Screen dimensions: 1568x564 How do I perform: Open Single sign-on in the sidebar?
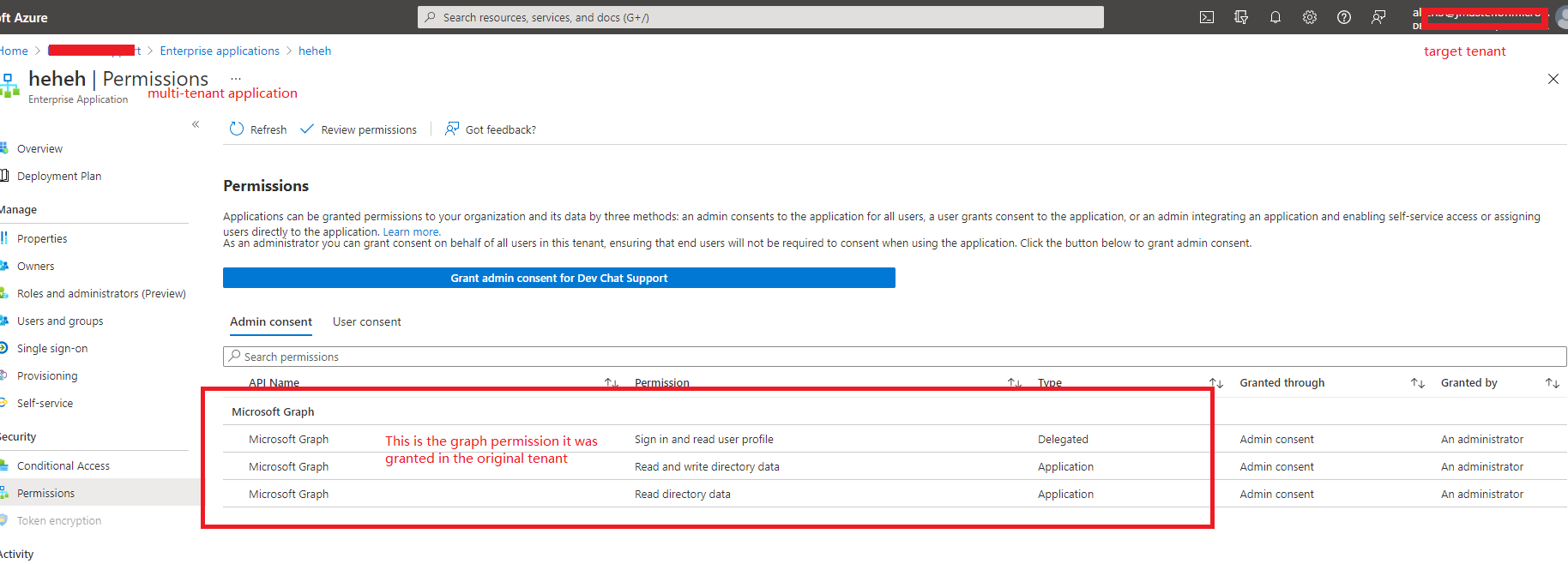(x=52, y=348)
